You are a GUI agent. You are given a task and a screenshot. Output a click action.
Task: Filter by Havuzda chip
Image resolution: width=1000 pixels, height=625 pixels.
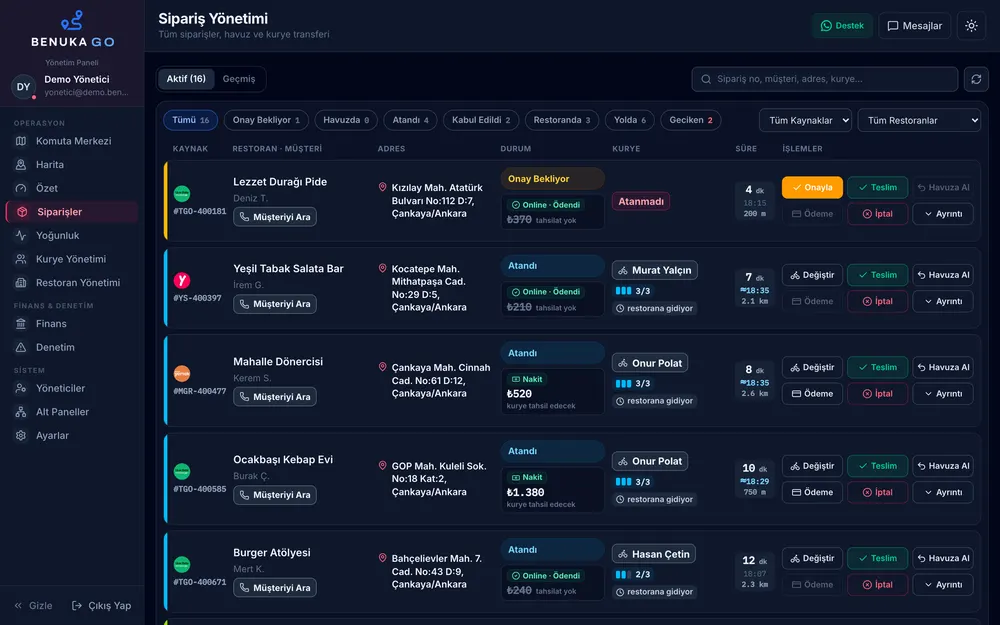tap(346, 120)
